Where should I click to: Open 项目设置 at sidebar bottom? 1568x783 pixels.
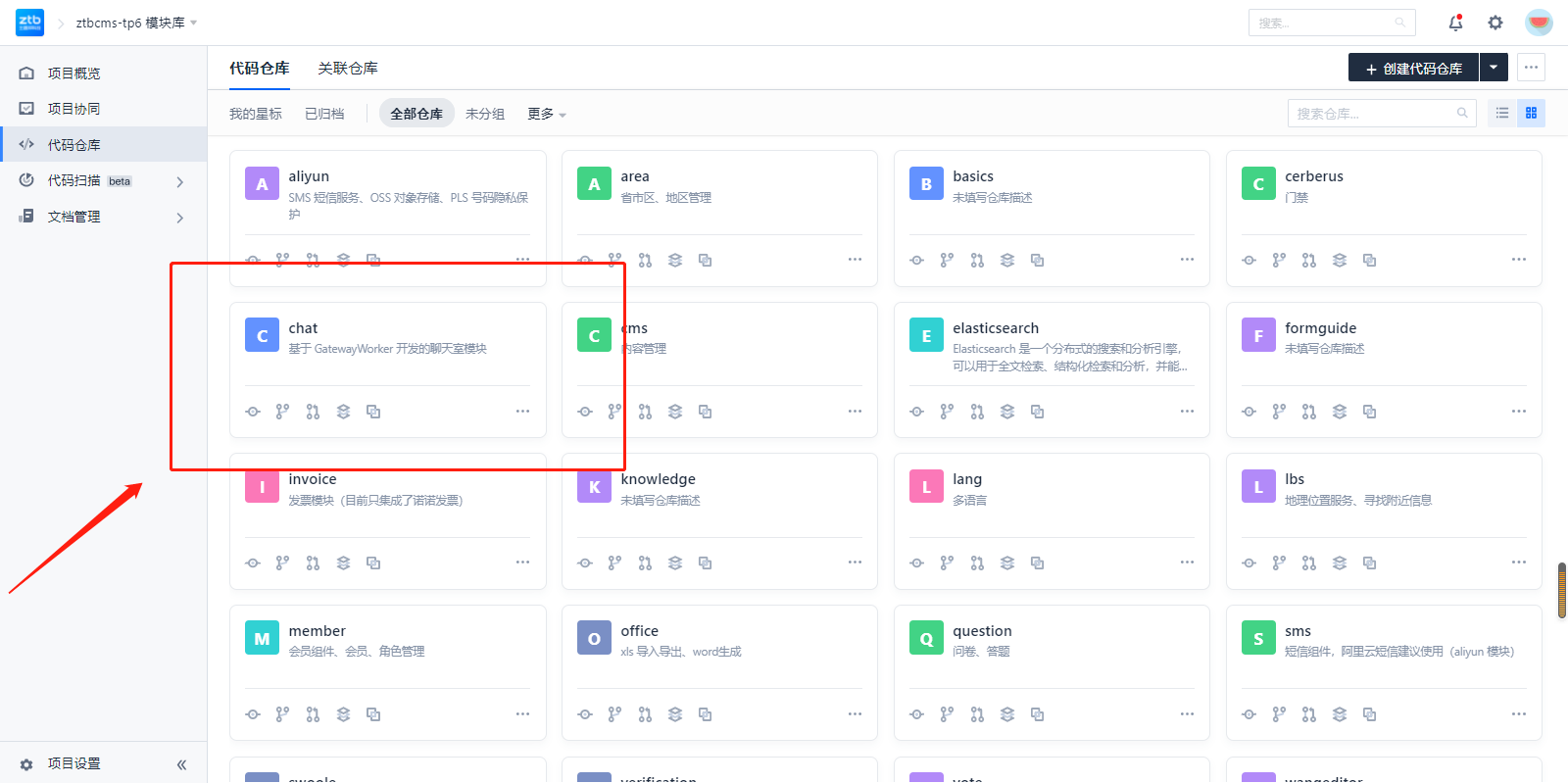[73, 764]
